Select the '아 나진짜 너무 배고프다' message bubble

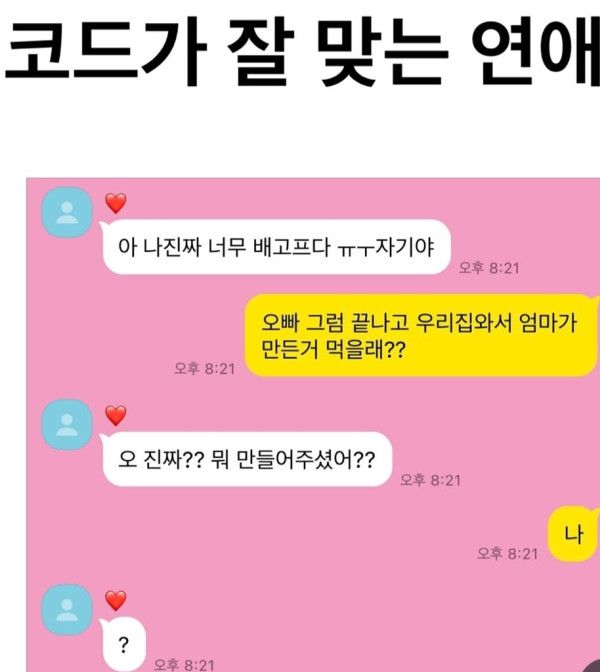(x=276, y=247)
